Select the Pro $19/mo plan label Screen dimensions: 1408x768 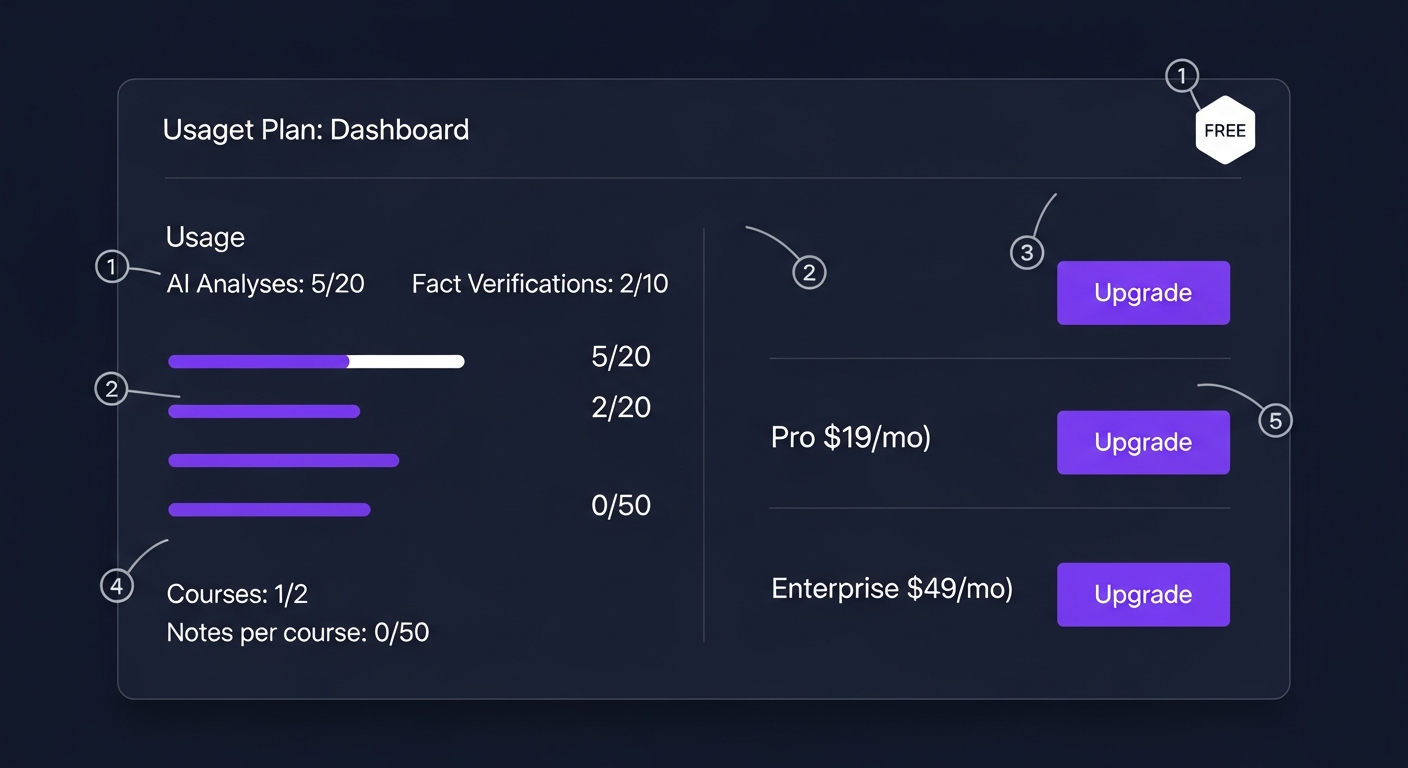point(850,437)
